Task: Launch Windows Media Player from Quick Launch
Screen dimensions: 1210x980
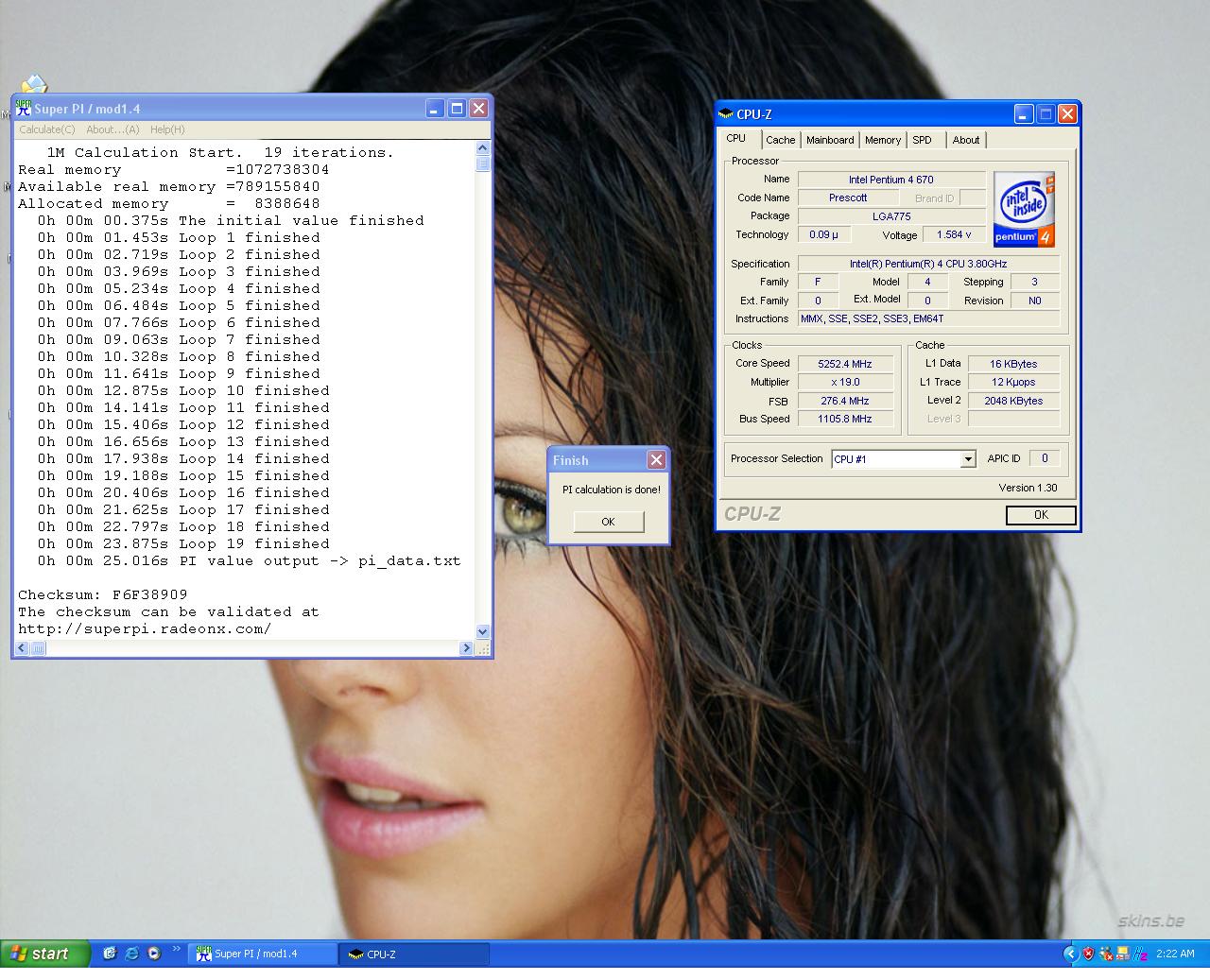Action: [x=153, y=954]
